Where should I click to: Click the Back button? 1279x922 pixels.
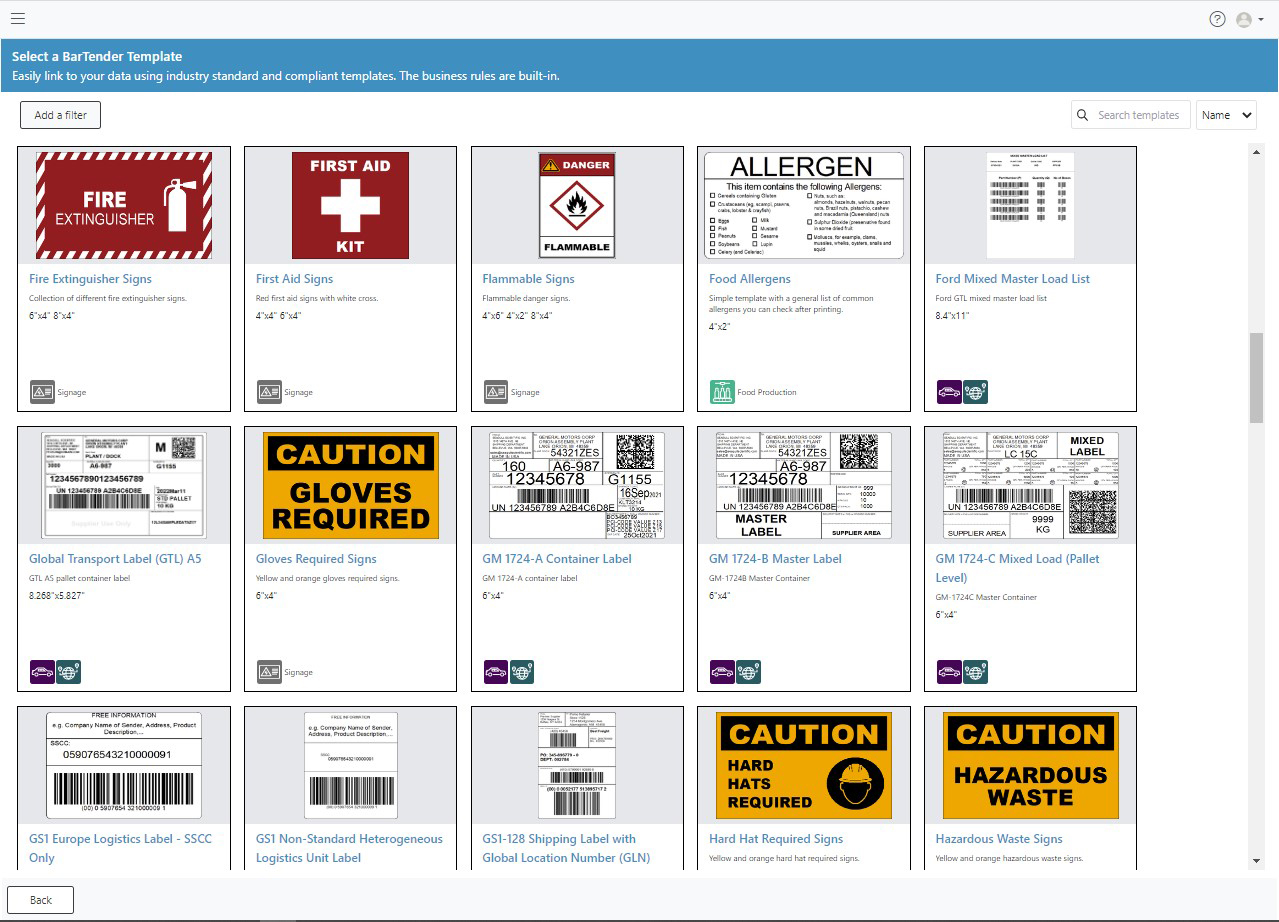tap(40, 899)
